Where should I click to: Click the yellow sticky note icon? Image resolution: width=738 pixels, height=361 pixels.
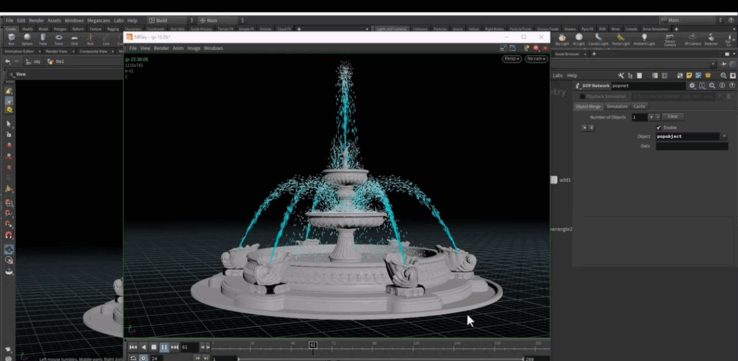click(689, 75)
